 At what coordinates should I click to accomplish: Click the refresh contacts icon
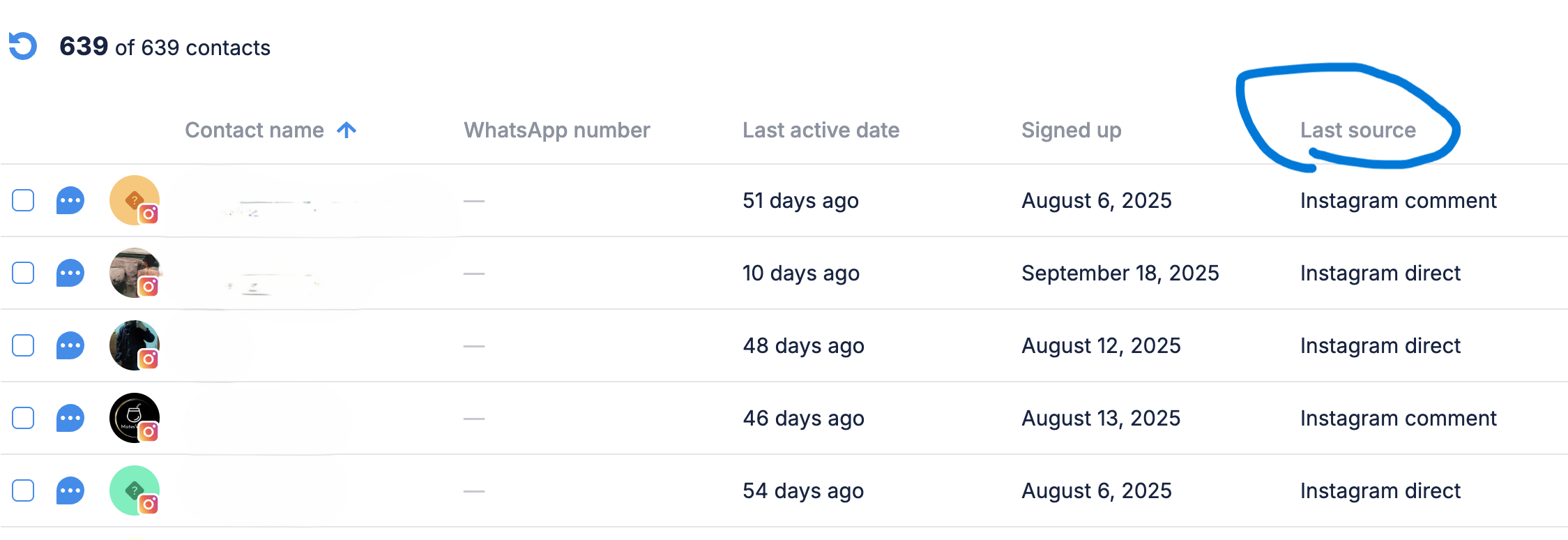point(23,46)
